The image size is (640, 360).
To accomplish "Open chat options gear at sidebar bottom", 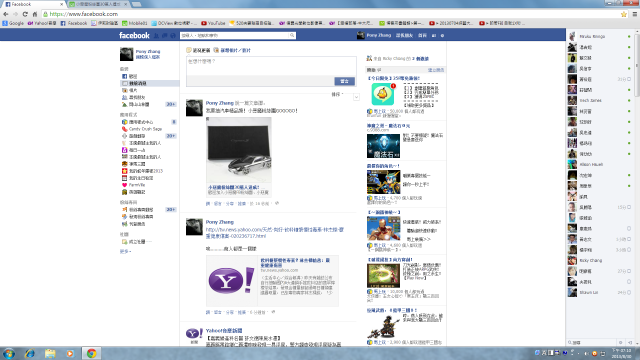I will click(621, 343).
